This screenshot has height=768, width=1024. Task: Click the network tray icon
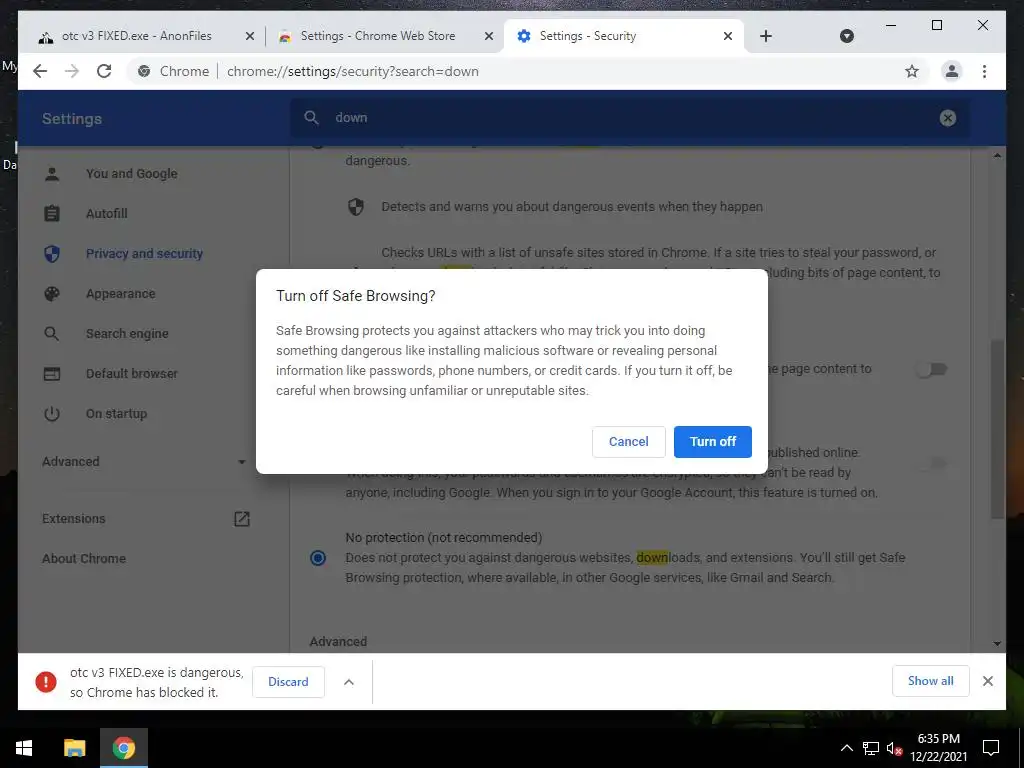pyautogui.click(x=871, y=748)
